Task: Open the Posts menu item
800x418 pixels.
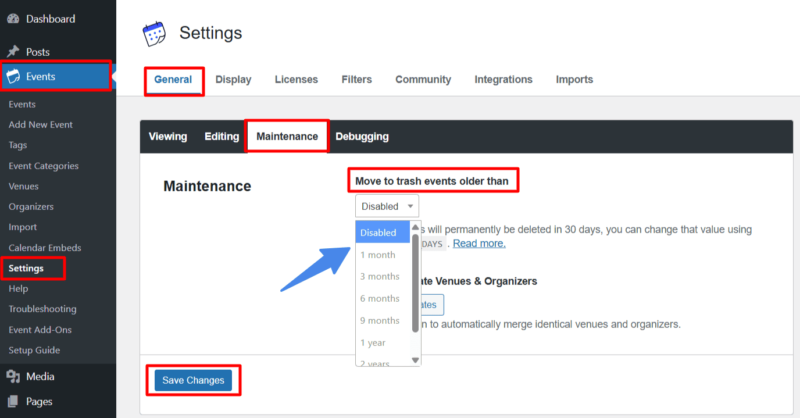Action: click(38, 52)
